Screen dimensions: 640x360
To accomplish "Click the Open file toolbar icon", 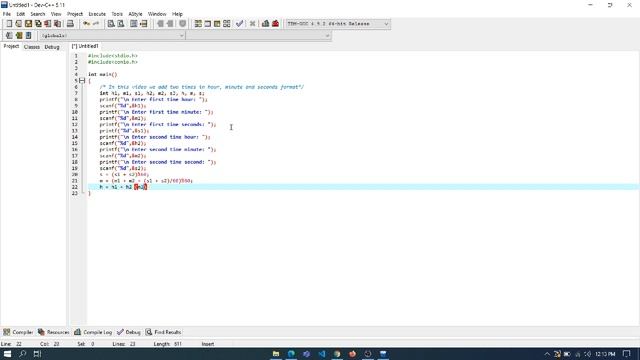I will point(18,24).
